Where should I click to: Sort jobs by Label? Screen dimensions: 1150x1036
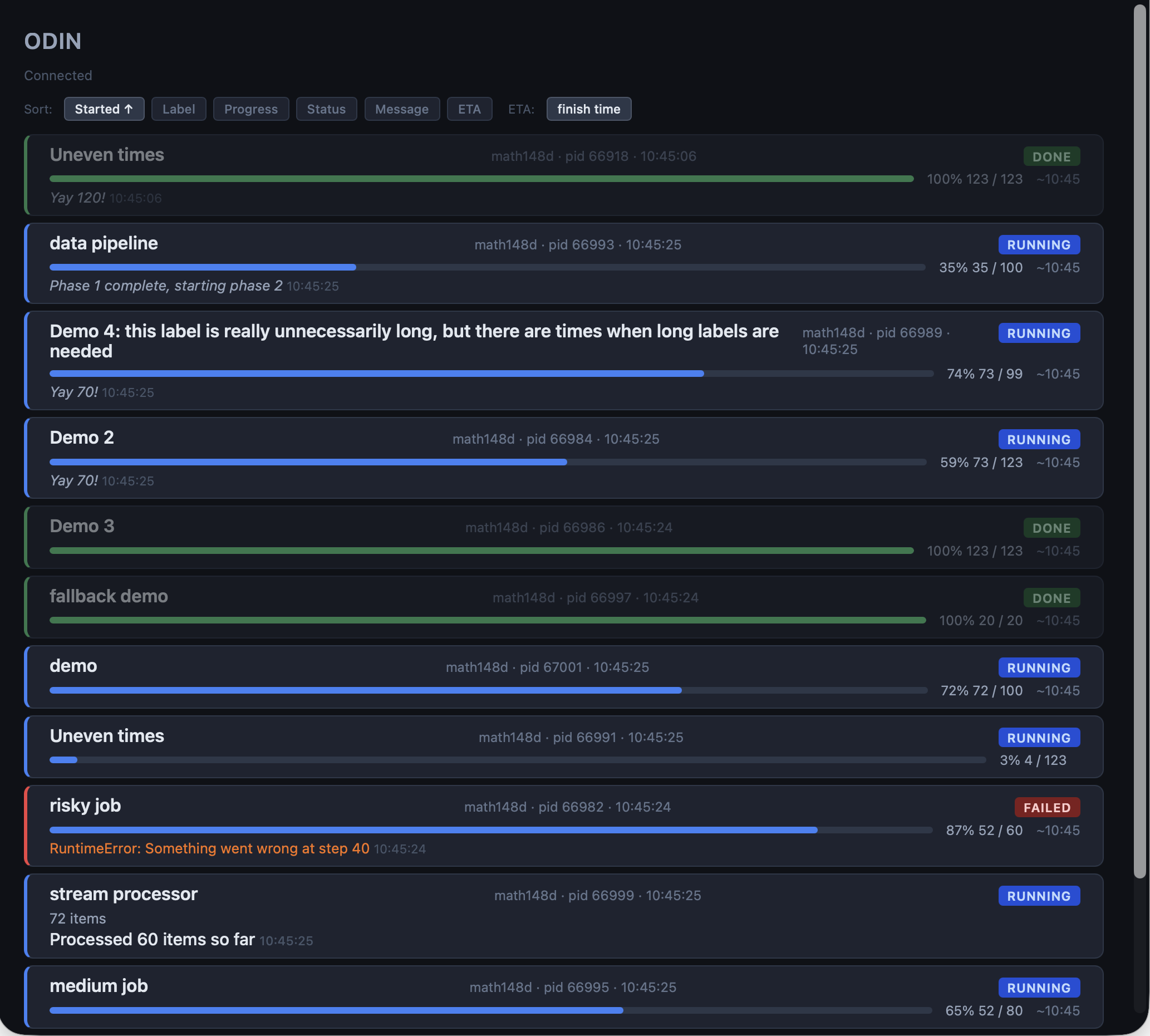(x=179, y=109)
